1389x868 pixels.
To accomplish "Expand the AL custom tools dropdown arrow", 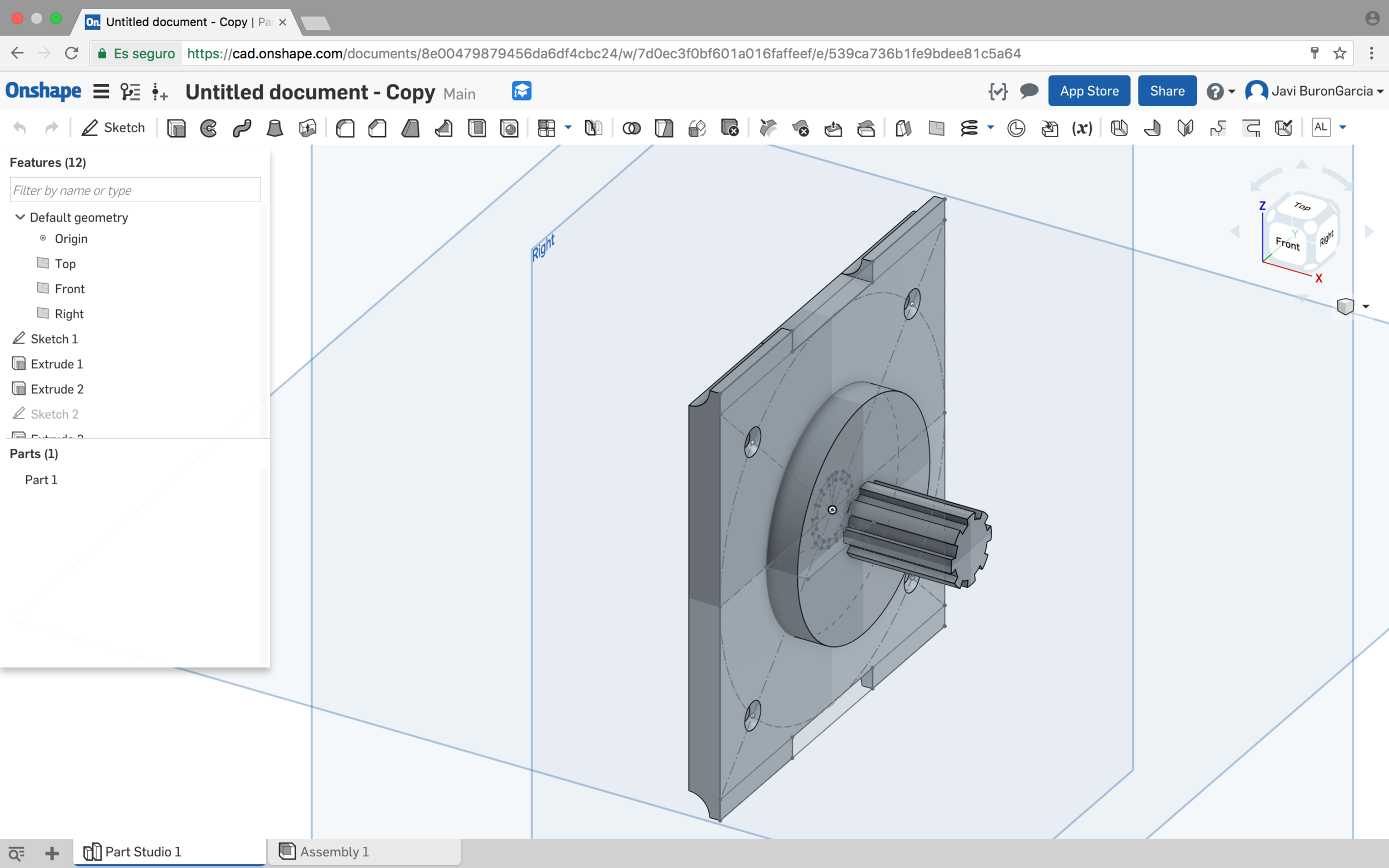I will [x=1342, y=127].
